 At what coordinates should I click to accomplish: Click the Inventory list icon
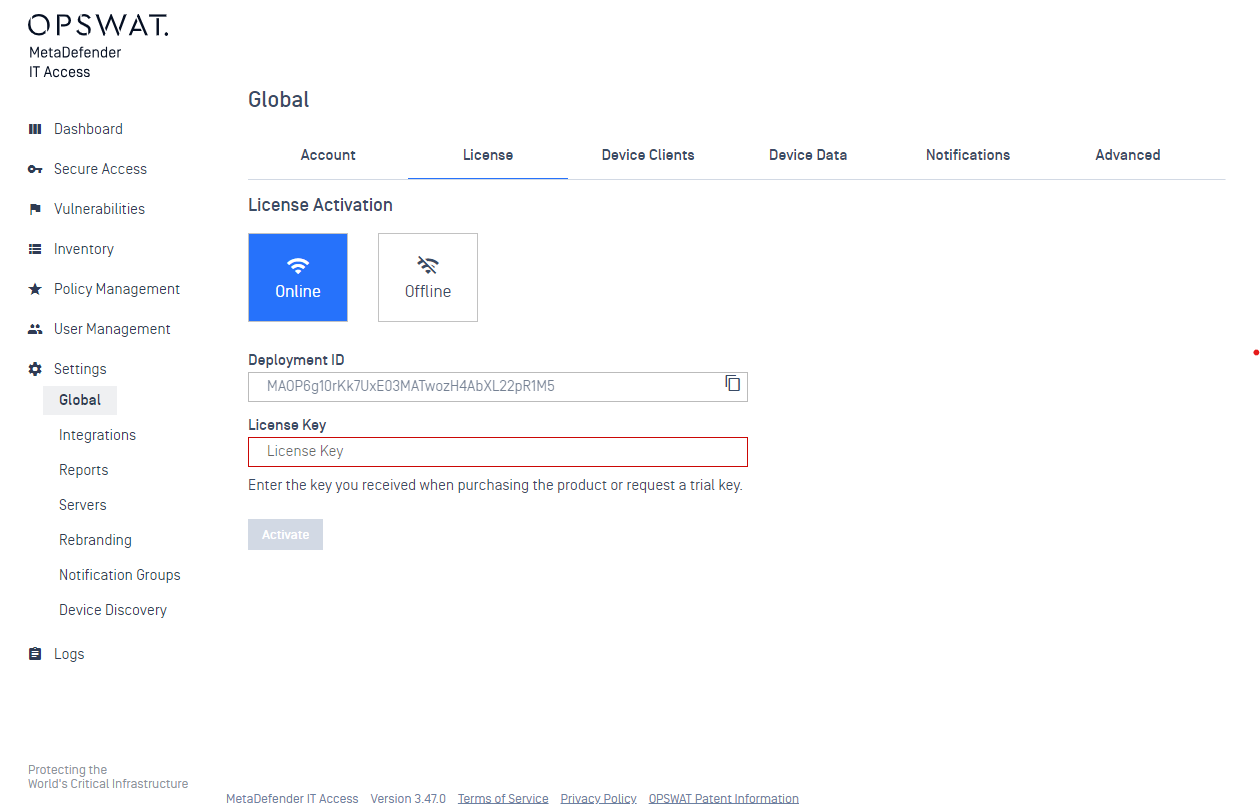click(x=35, y=249)
